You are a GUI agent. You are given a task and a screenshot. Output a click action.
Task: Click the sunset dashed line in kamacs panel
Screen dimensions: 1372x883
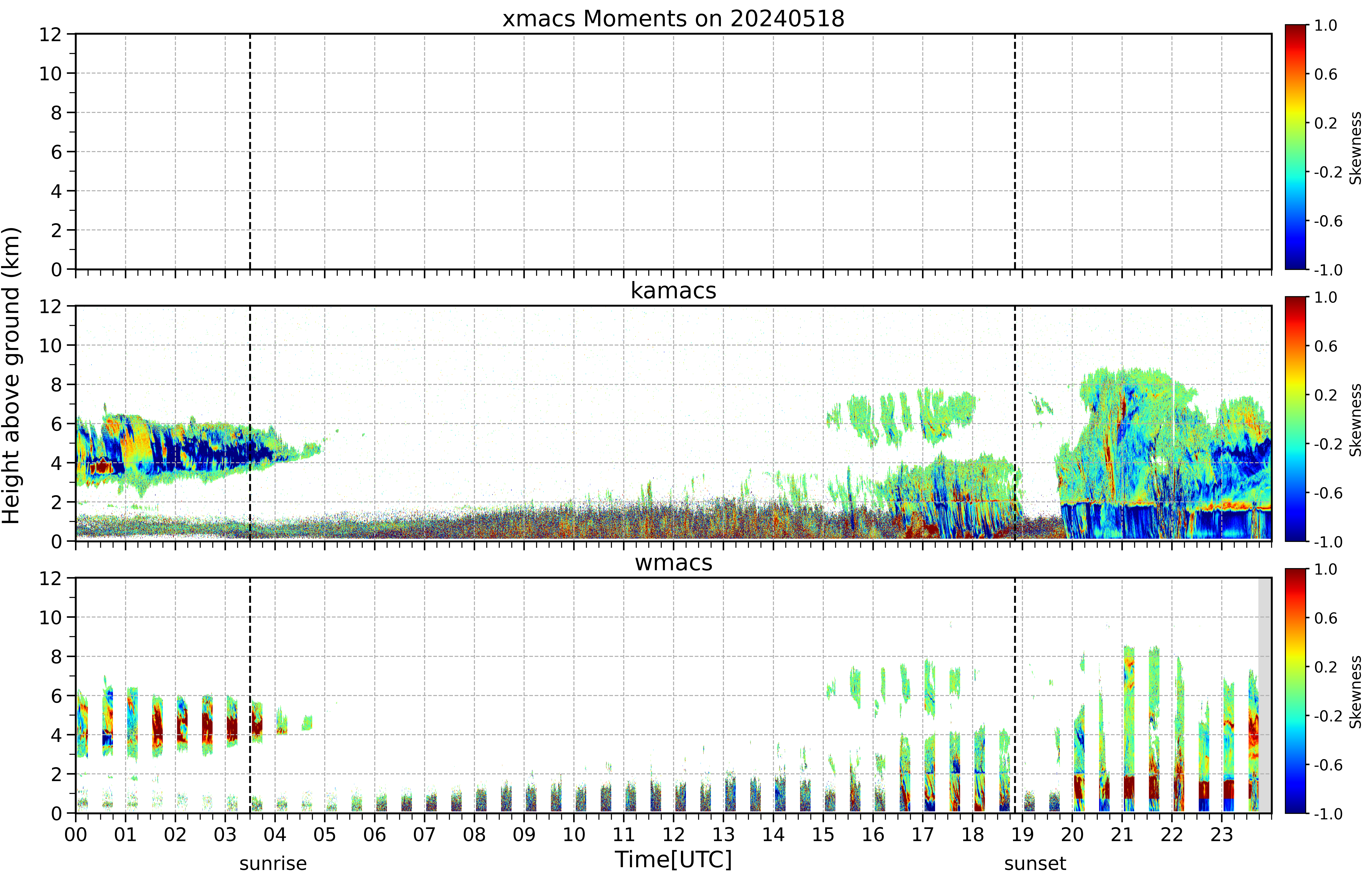(x=1015, y=423)
